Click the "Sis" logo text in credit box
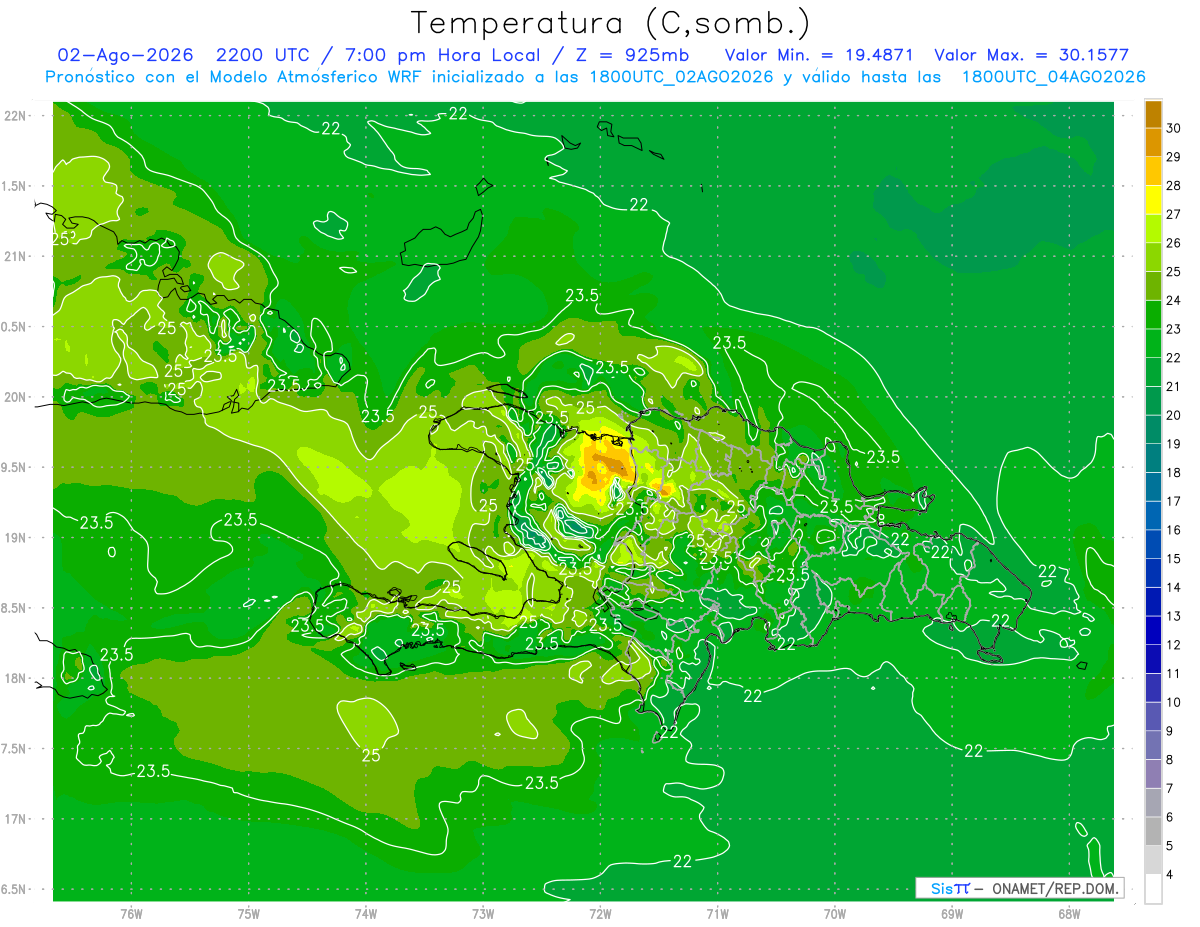Screen dimensions: 1200x927 point(941,888)
